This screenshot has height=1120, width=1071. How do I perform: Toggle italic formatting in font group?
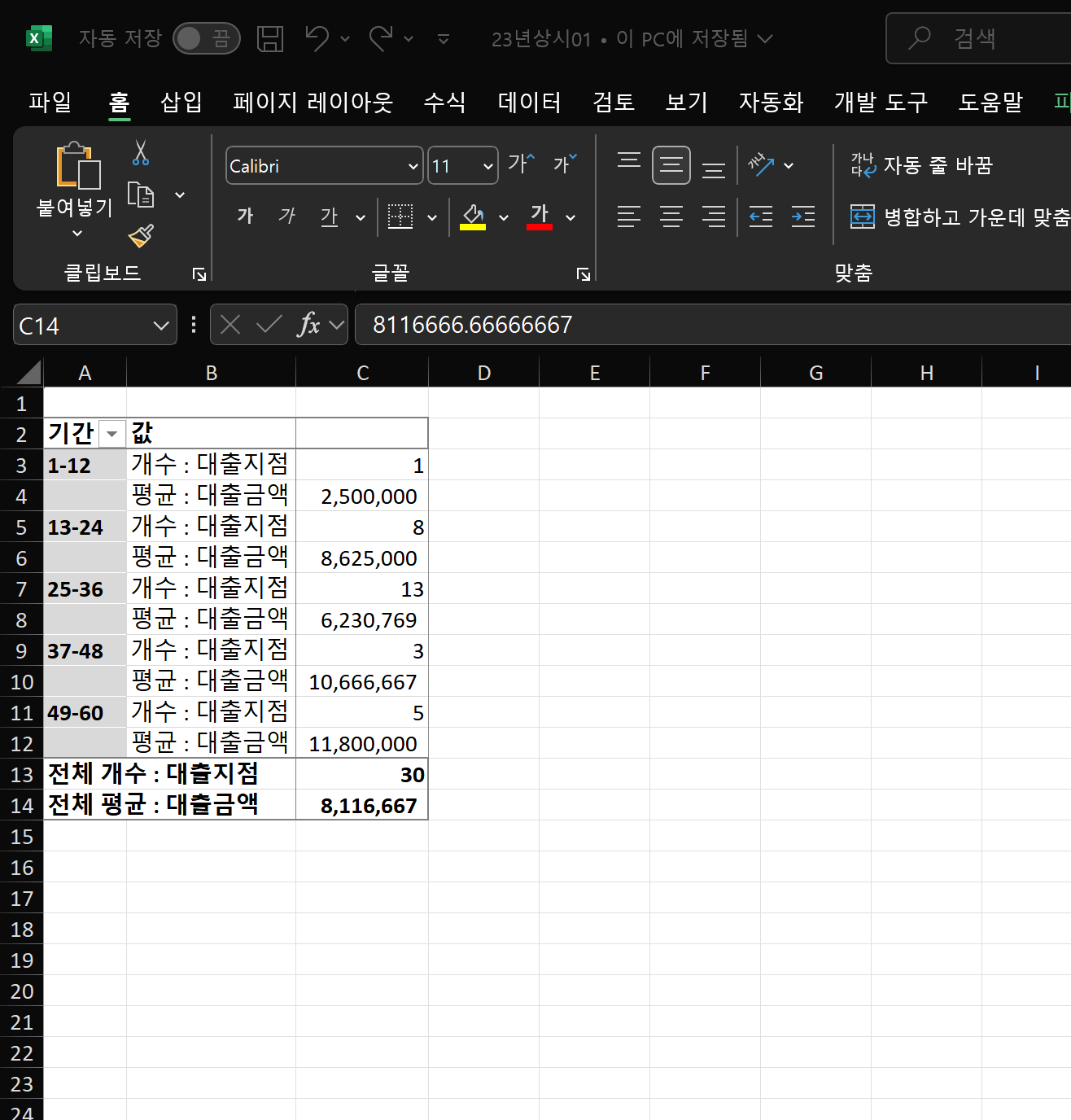286,217
